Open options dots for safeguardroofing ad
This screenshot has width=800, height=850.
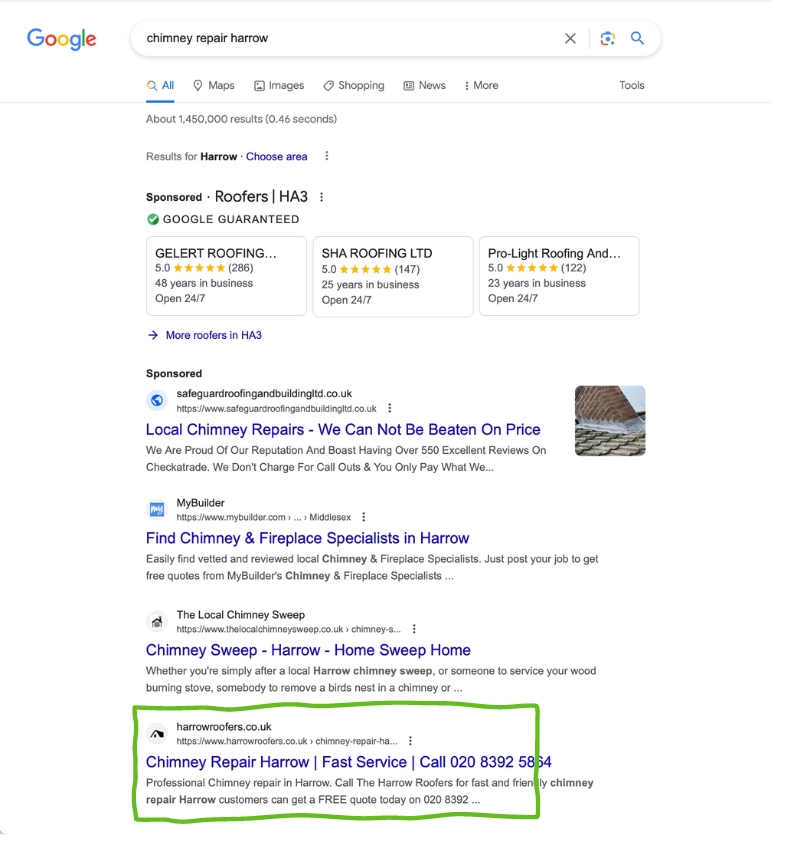390,408
